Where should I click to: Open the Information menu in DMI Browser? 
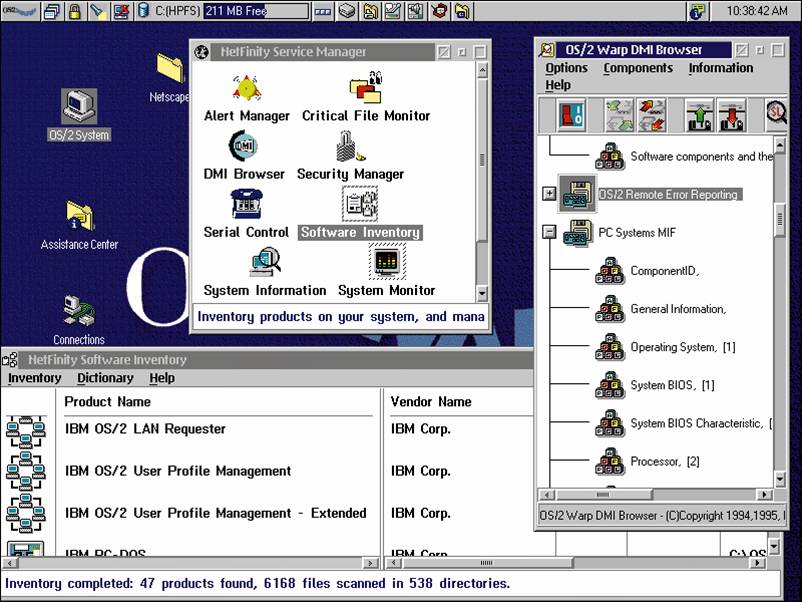click(x=721, y=68)
